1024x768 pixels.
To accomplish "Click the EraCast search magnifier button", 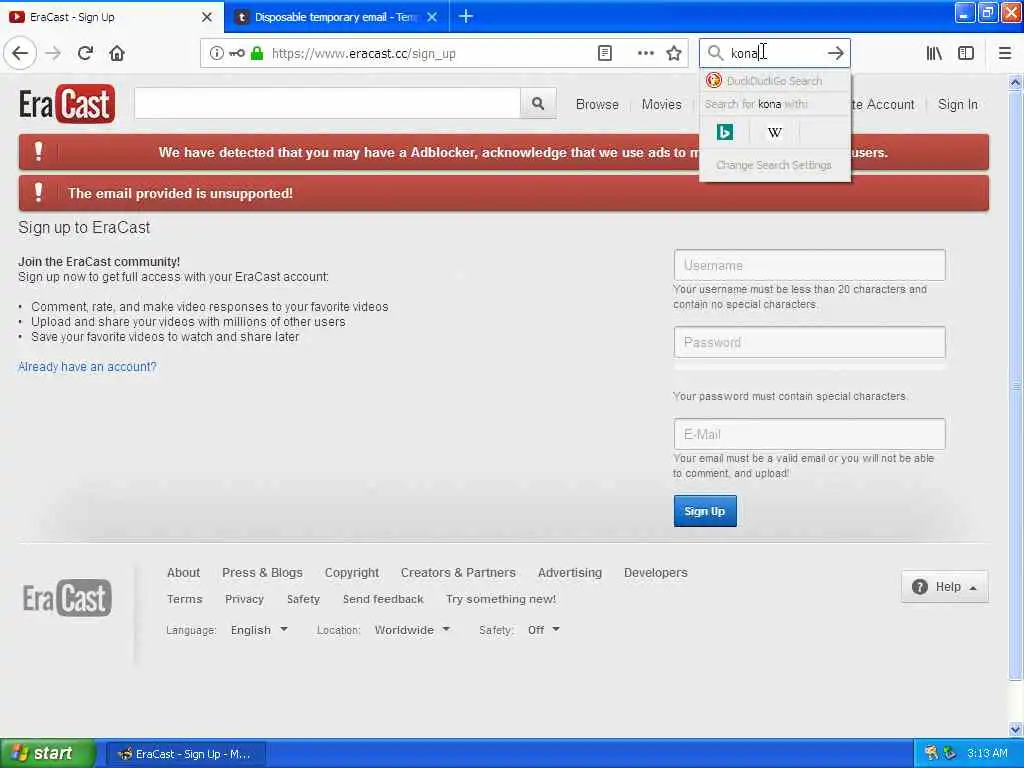I will [x=538, y=103].
